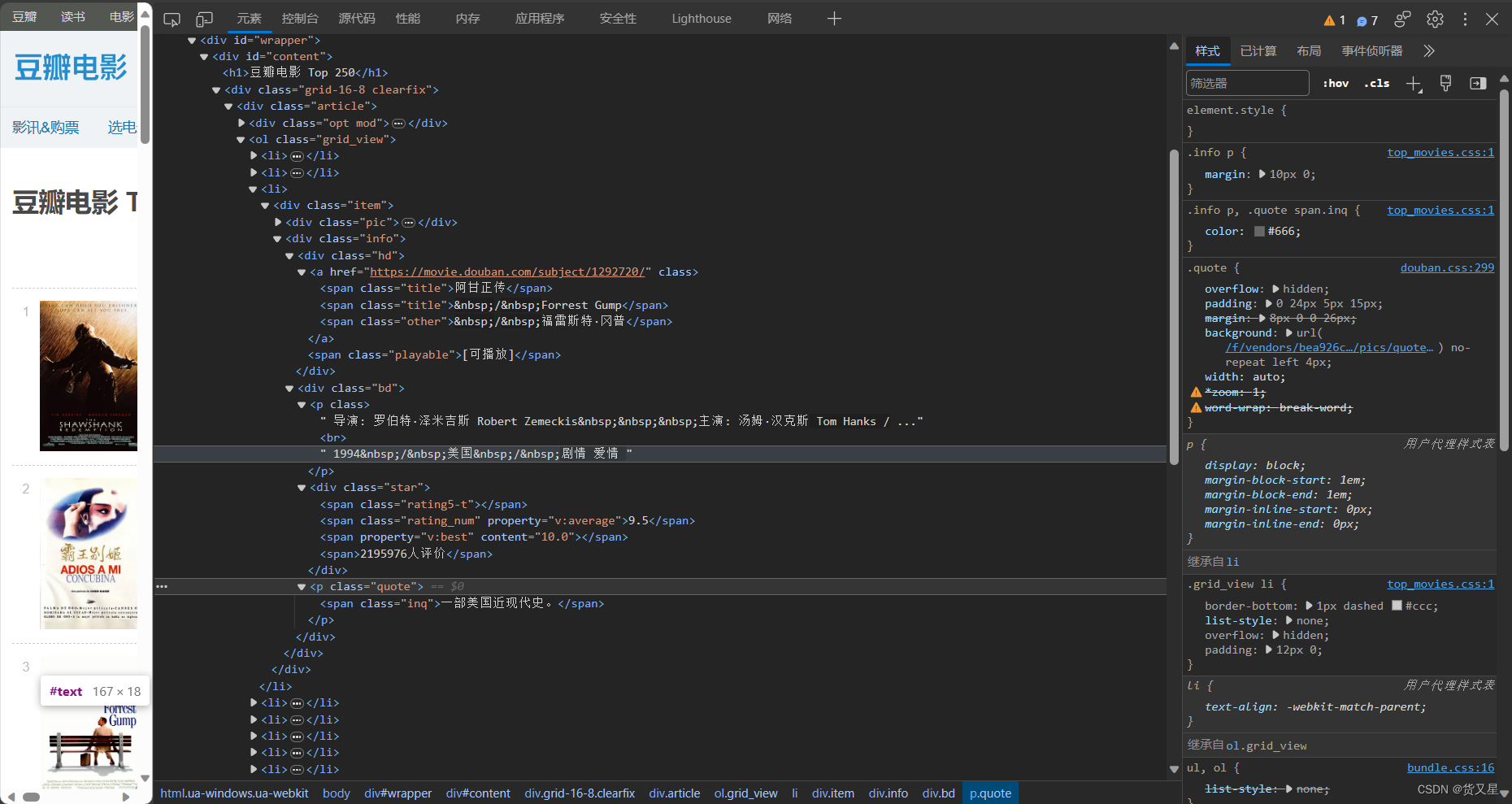Open DevTools settings gear icon

click(x=1435, y=19)
